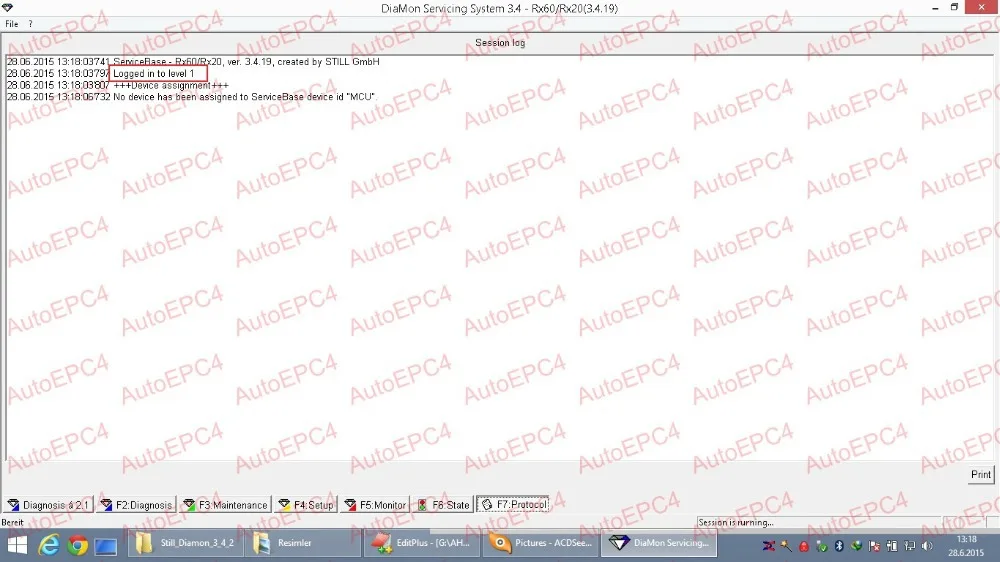
Task: Click the red egg-shaped tray icon
Action: coord(804,546)
